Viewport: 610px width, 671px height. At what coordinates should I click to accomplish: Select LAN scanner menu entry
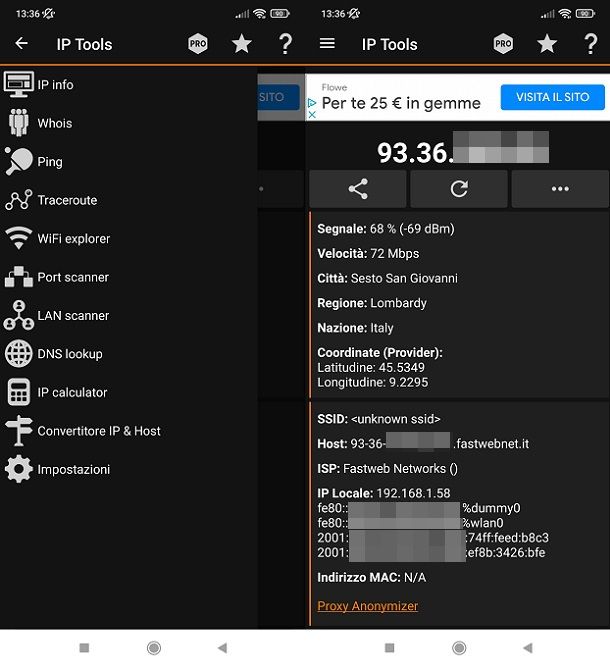click(73, 316)
